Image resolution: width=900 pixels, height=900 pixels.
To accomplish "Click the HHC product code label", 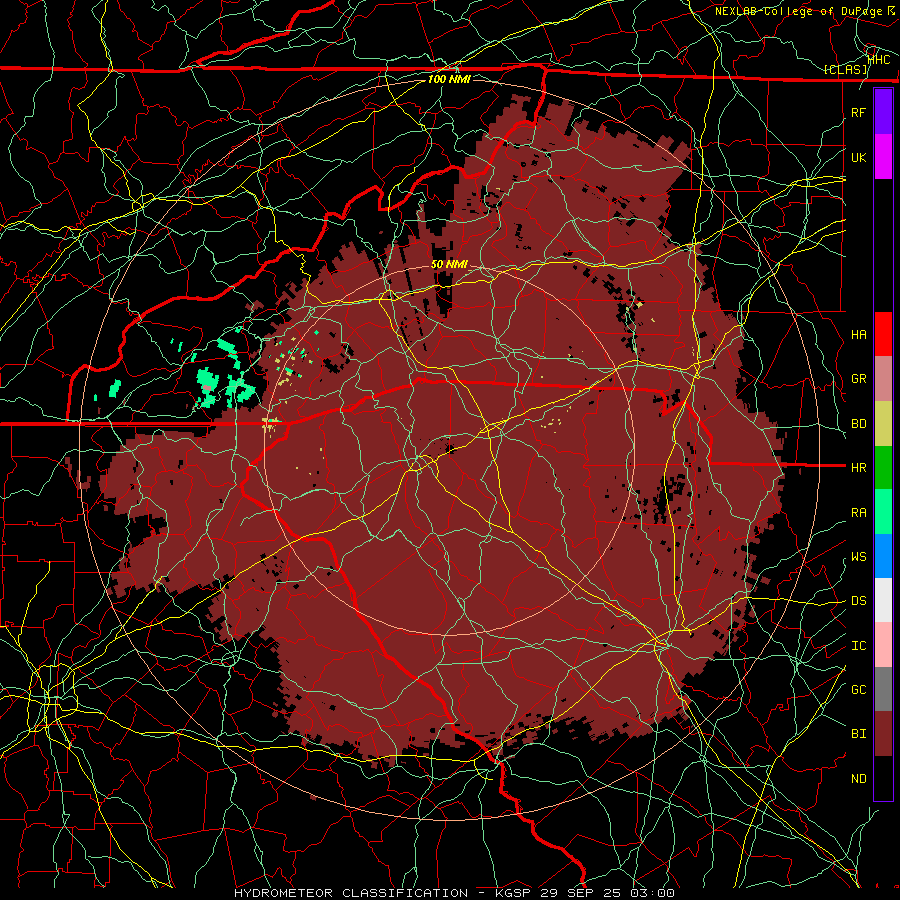I will click(x=879, y=59).
